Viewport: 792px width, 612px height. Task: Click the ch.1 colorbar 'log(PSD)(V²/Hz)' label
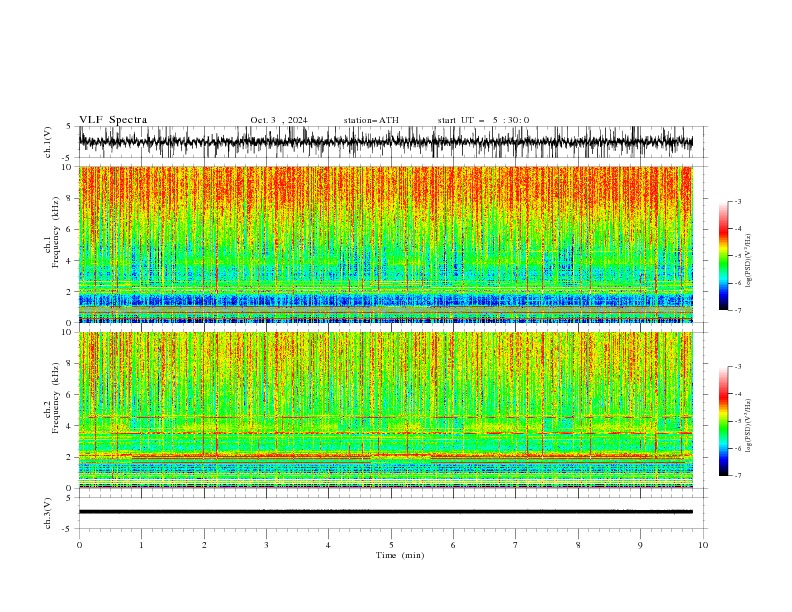748,261
